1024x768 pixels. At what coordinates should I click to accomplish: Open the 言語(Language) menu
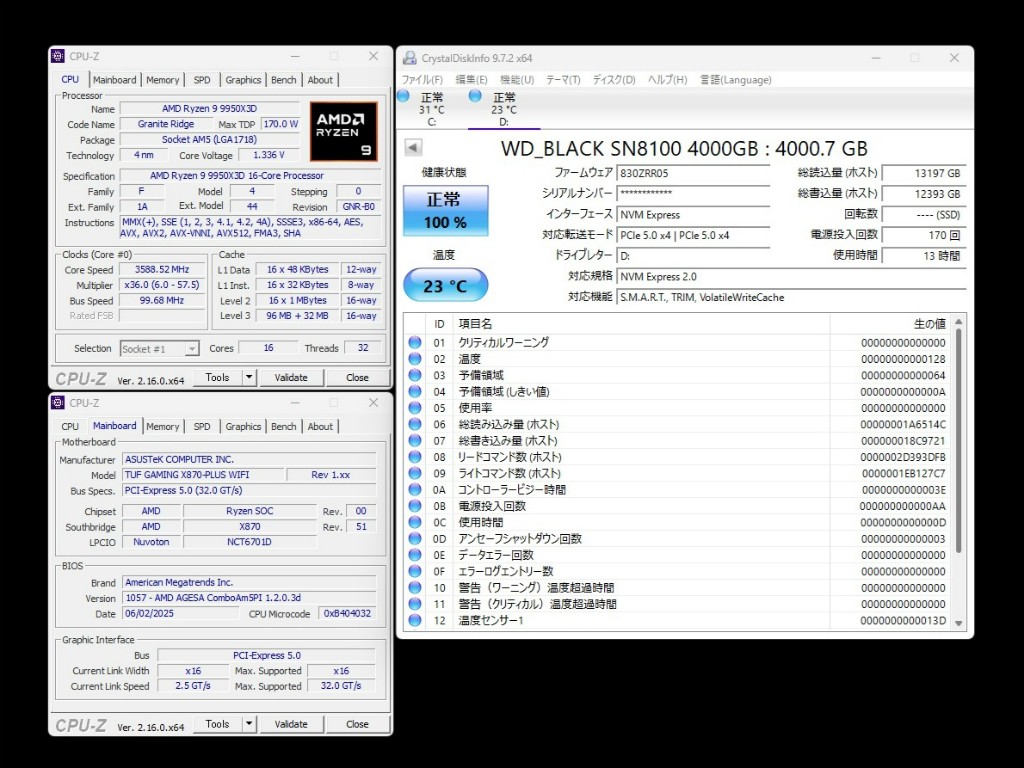pos(735,80)
